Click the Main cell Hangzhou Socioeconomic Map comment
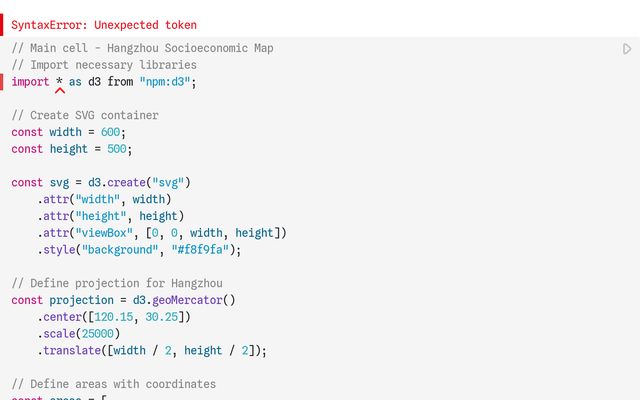Screen dimensions: 640x400 [x=142, y=48]
